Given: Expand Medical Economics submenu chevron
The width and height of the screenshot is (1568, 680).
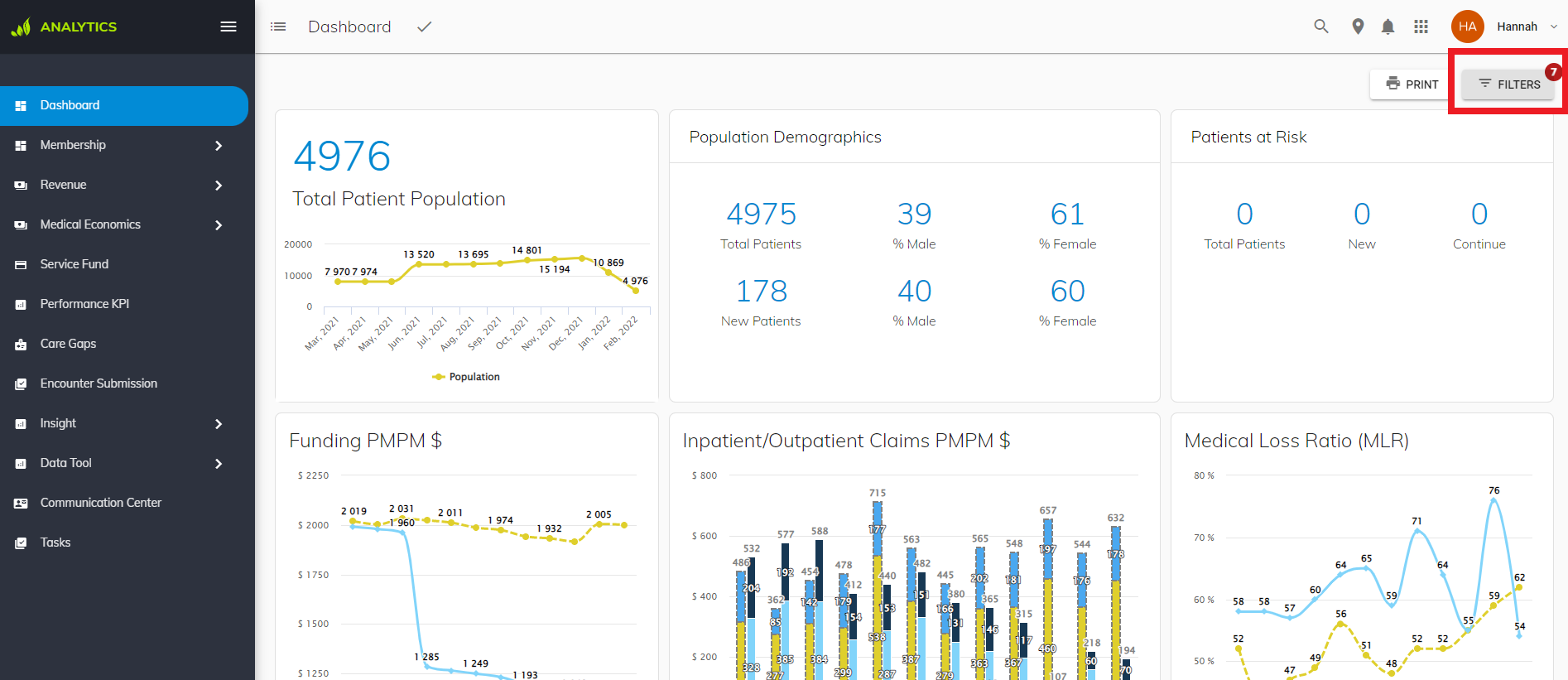Looking at the screenshot, I should (x=219, y=225).
